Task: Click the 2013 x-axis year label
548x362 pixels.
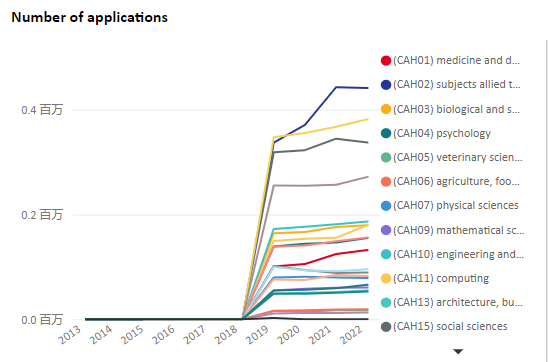Action: point(70,334)
